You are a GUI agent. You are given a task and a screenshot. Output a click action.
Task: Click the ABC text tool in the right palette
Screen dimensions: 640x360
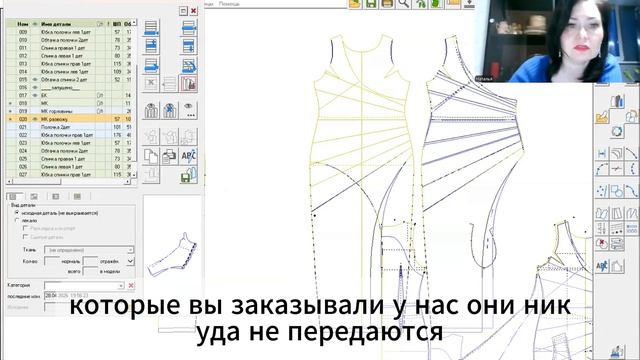tap(602, 266)
